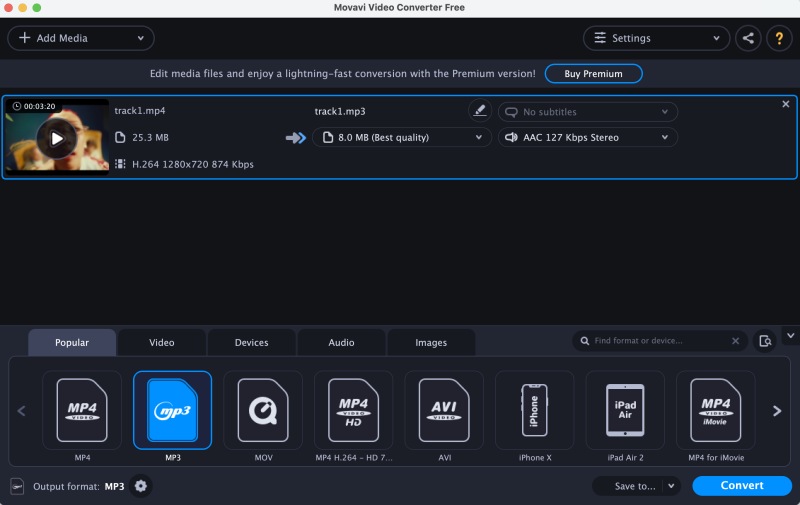Click the track1.mp3 output filename
800x505 pixels.
click(340, 111)
